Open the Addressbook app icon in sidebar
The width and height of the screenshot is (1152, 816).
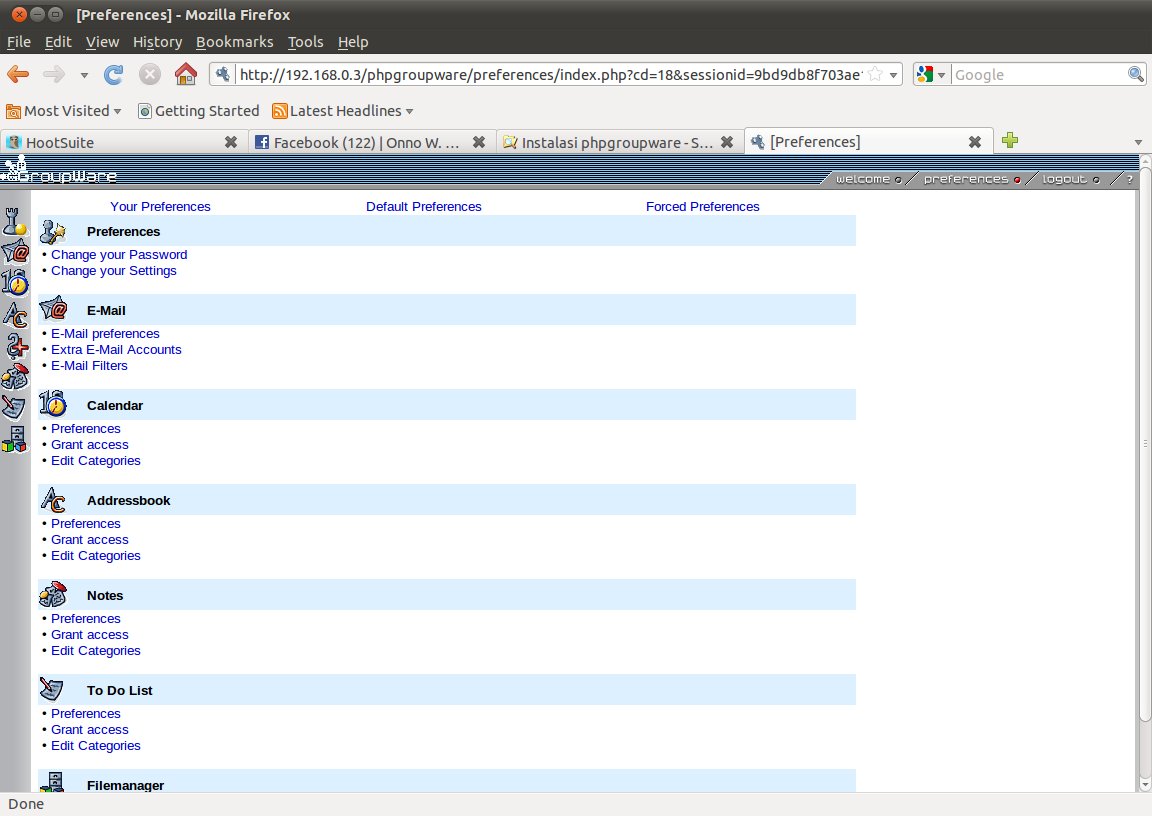pyautogui.click(x=15, y=314)
